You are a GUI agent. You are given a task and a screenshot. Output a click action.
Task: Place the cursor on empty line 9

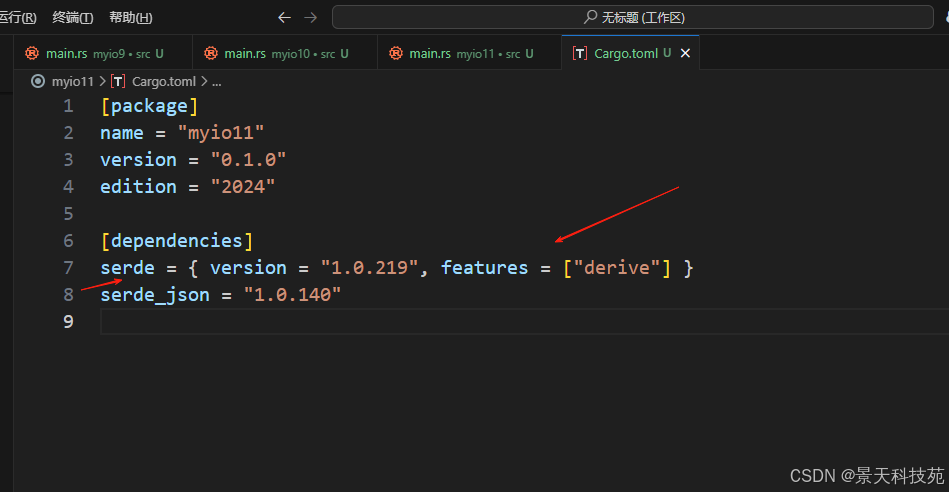pyautogui.click(x=524, y=321)
